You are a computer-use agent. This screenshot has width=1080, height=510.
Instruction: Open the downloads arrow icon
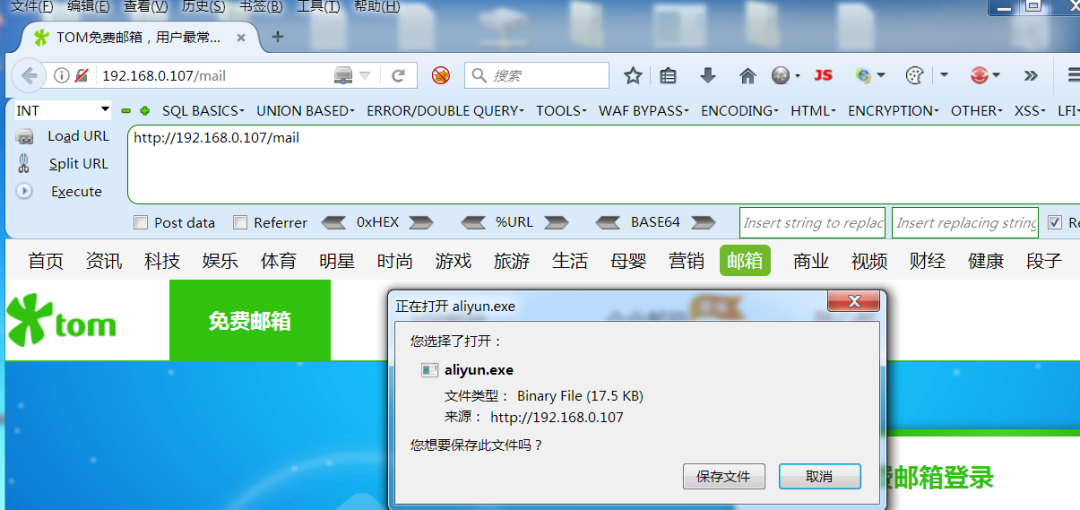click(707, 76)
